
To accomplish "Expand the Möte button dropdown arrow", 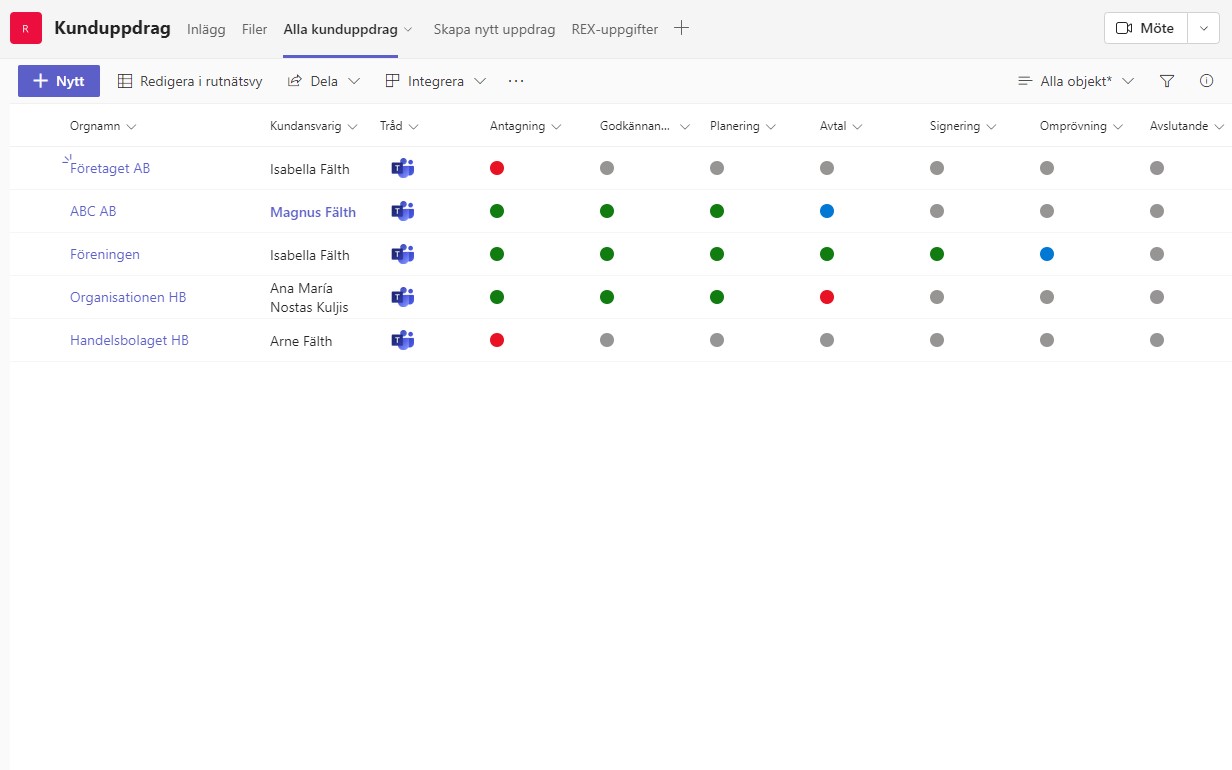I will pyautogui.click(x=1203, y=29).
